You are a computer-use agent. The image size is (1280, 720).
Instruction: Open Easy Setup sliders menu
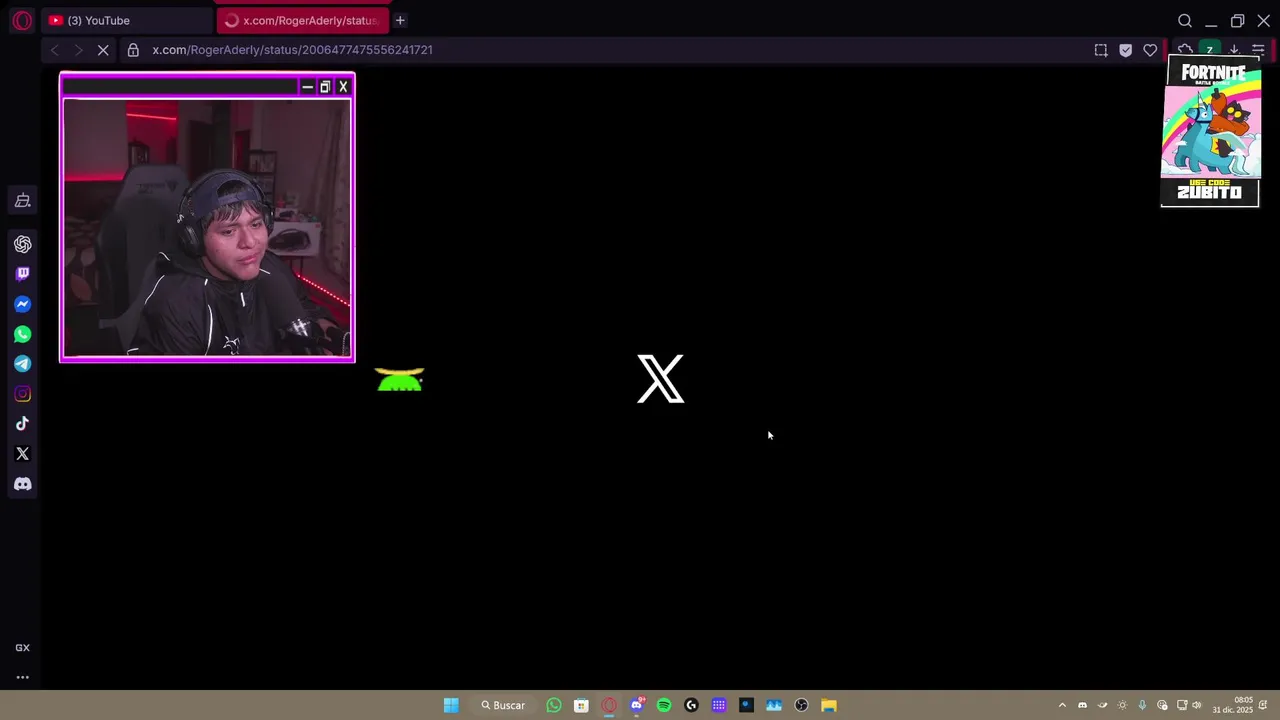pyautogui.click(x=1258, y=49)
